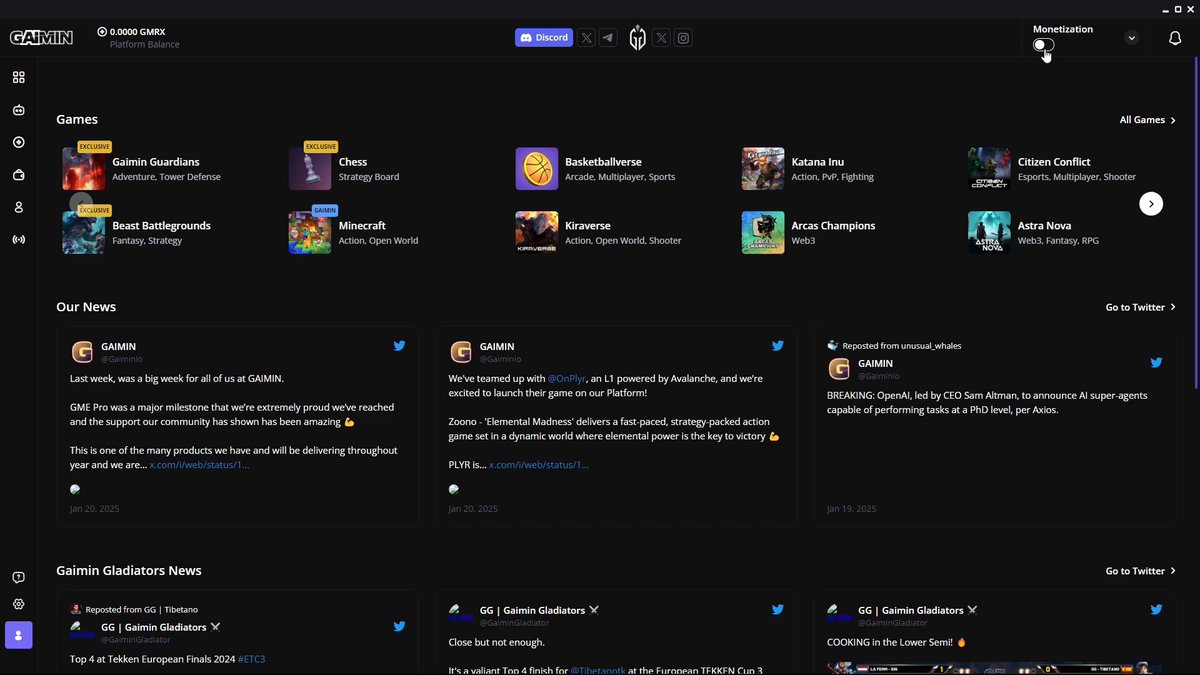Click GAIMIN avatar on the OnPlyr news card
The width and height of the screenshot is (1200, 675).
[x=461, y=352]
